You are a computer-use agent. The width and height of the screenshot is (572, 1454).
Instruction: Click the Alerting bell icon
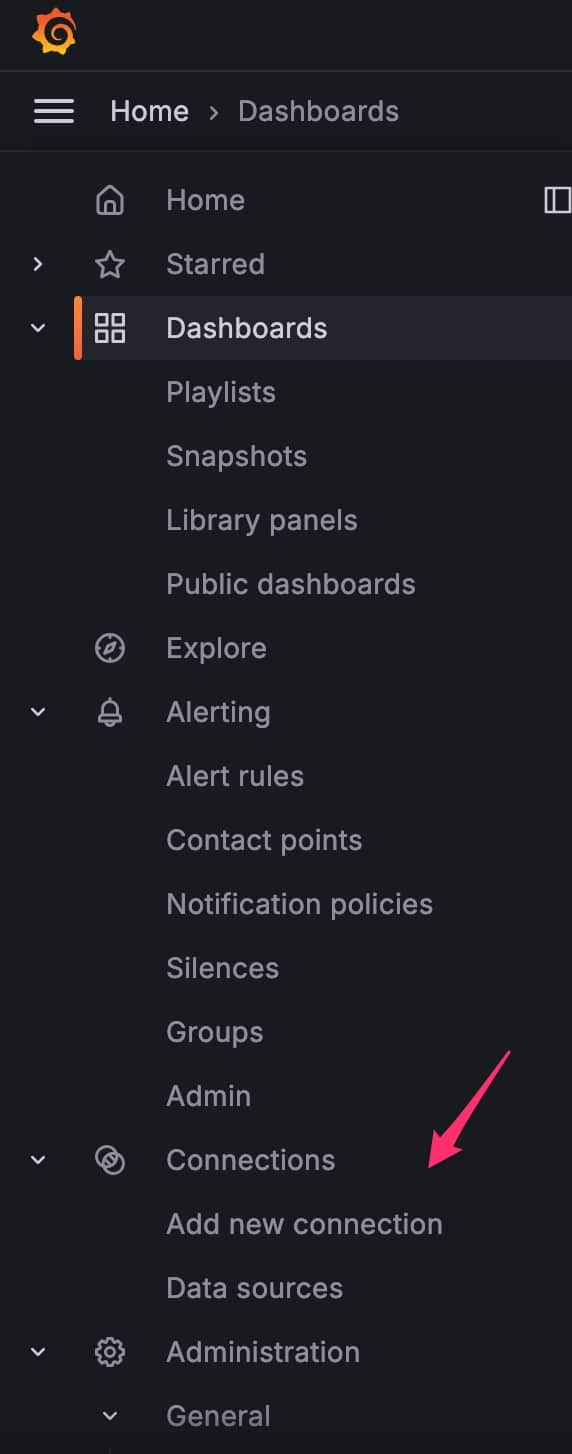point(110,712)
